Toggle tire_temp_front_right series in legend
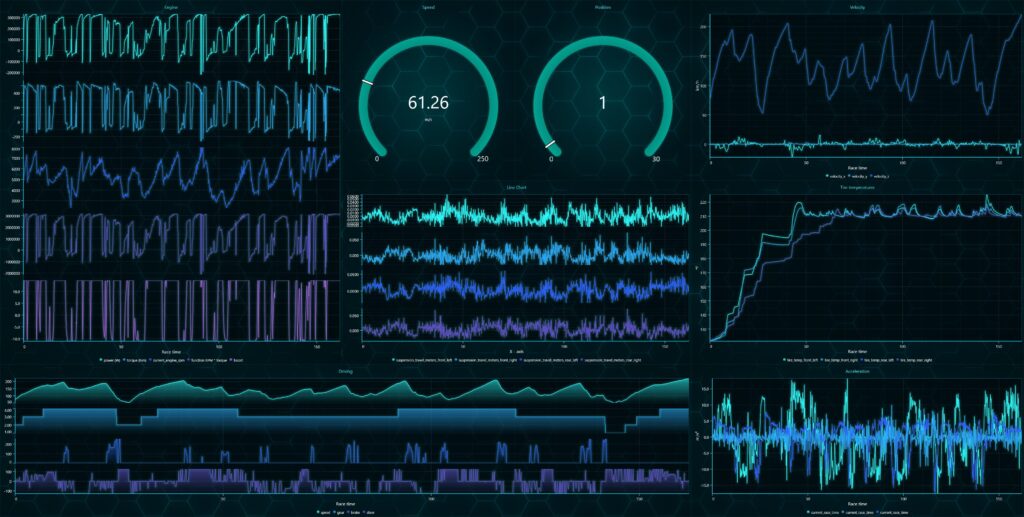 (x=839, y=360)
